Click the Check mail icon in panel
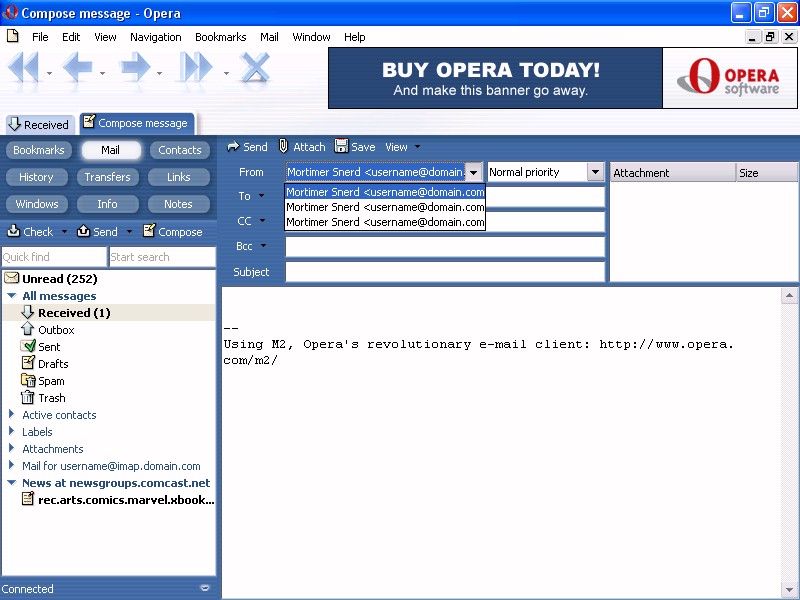This screenshot has height=600, width=800. 13,231
